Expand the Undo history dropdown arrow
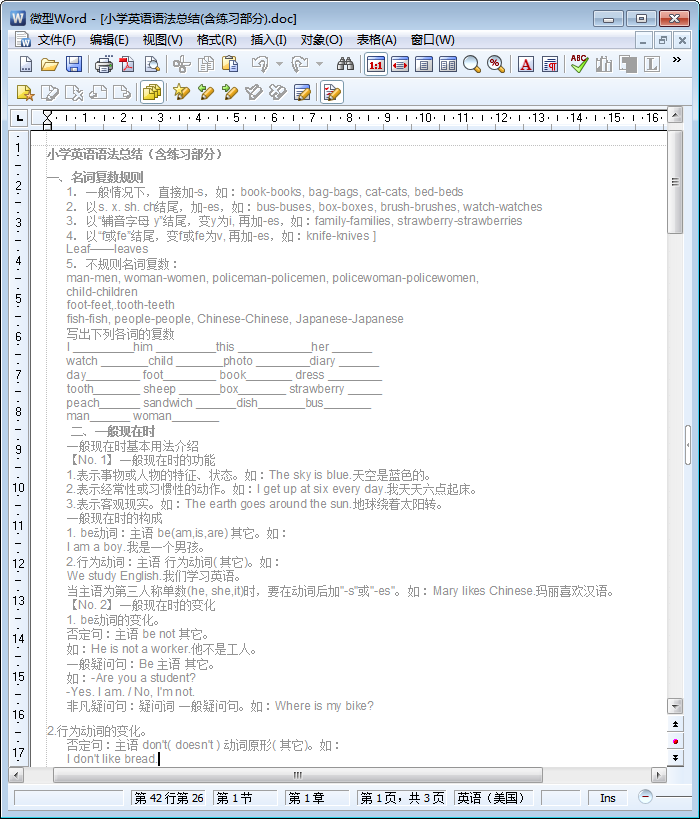700x819 pixels. 279,64
